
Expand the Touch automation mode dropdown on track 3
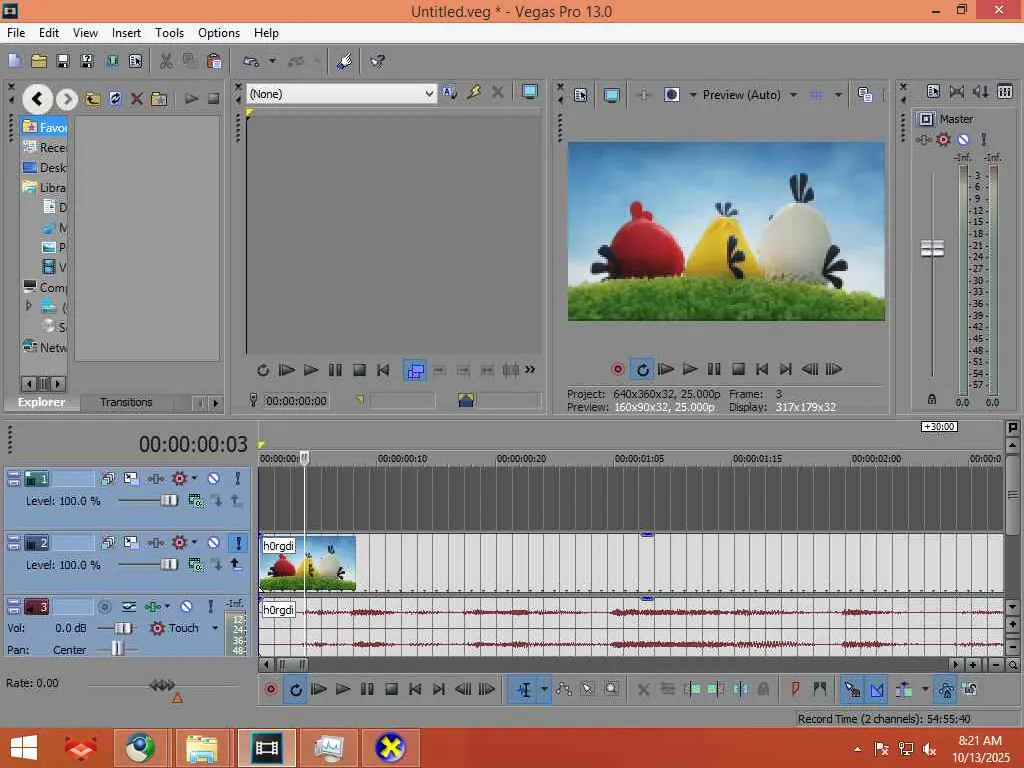click(214, 628)
